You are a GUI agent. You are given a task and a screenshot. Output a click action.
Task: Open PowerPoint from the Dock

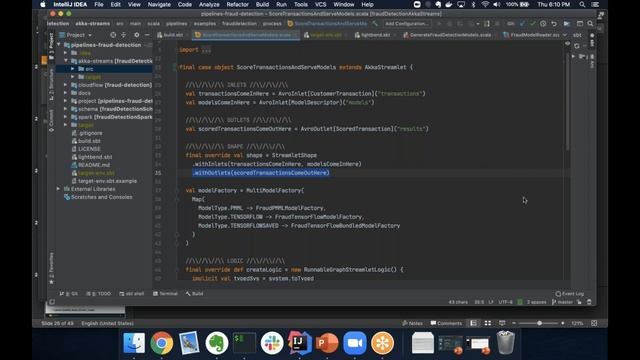(x=327, y=343)
